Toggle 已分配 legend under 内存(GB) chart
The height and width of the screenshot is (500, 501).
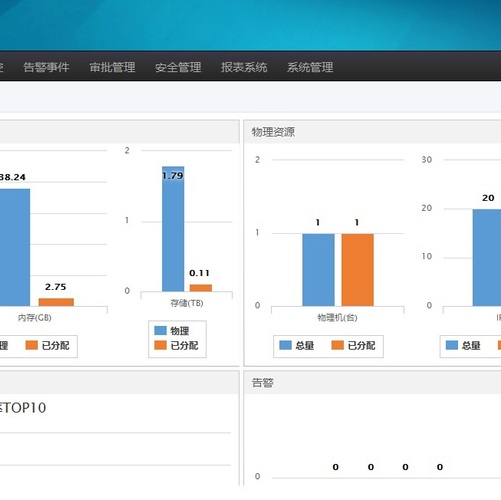47,345
